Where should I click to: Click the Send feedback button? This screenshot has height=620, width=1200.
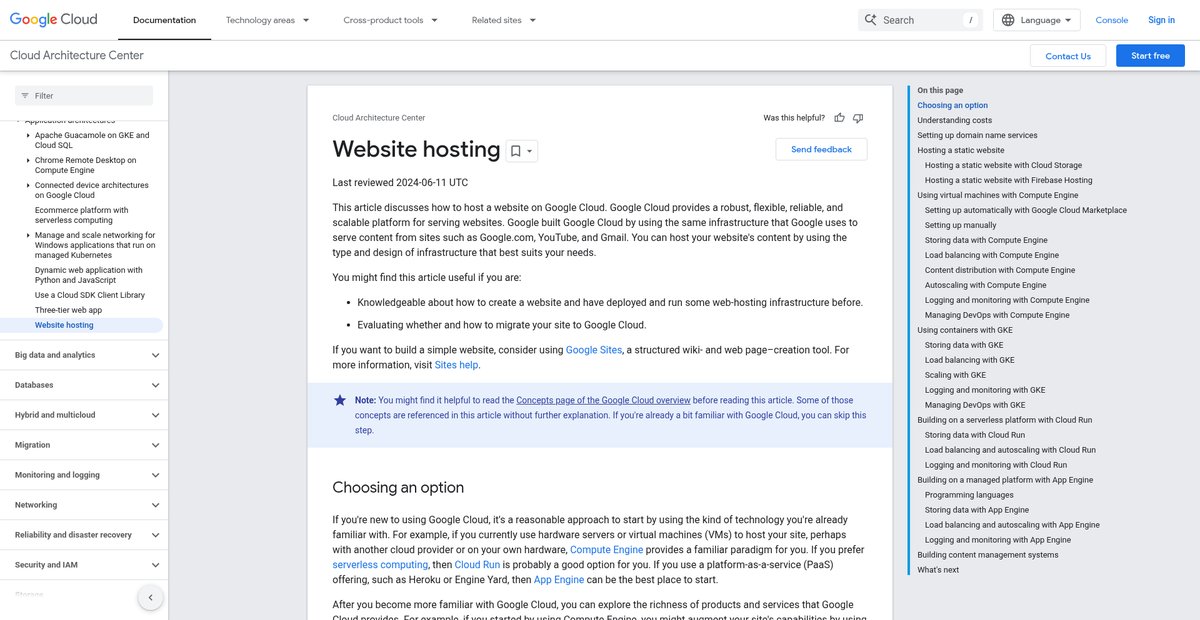pos(821,149)
